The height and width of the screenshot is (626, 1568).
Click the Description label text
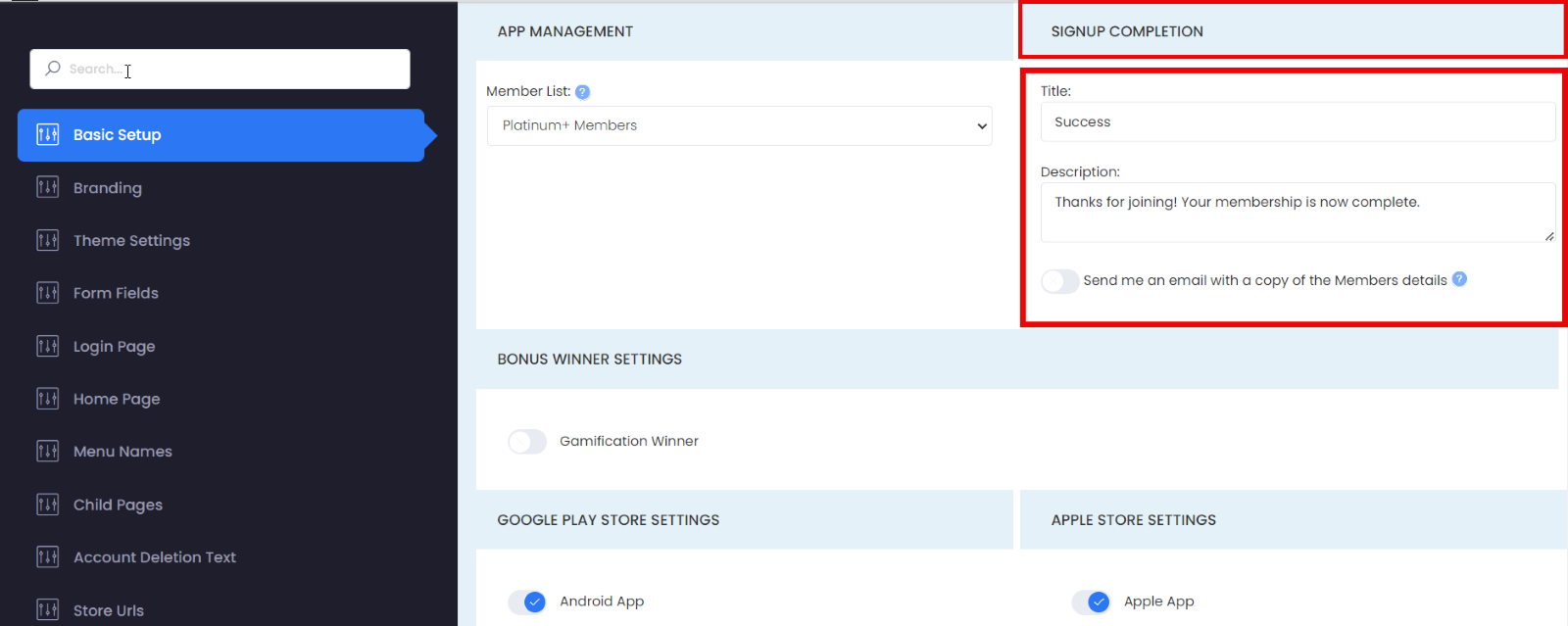click(1080, 171)
